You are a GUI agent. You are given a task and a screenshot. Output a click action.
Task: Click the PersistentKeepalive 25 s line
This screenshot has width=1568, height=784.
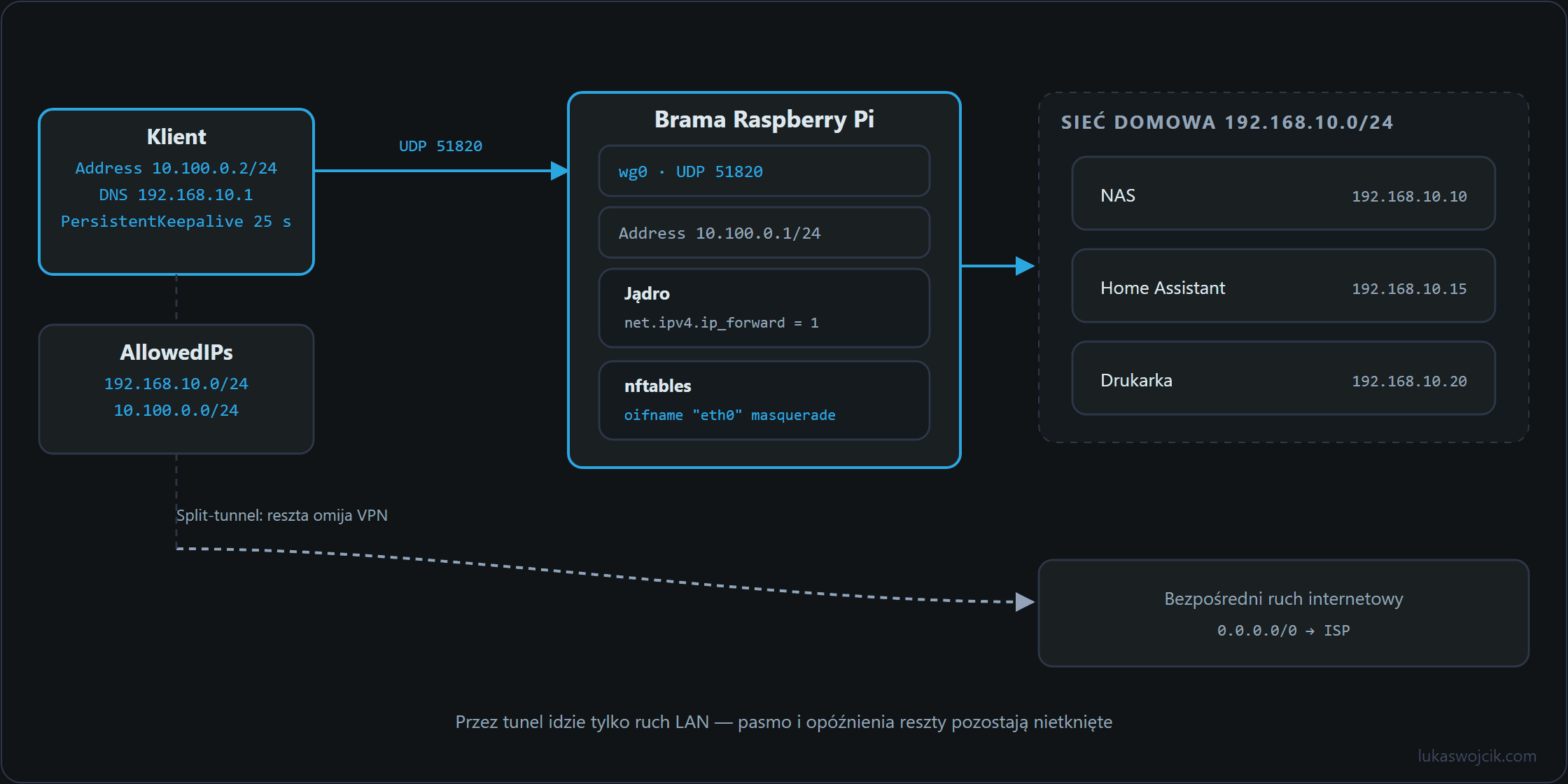coord(176,221)
